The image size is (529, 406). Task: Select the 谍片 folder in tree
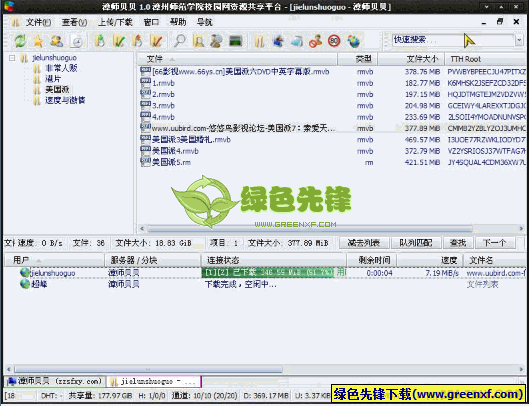(53, 79)
